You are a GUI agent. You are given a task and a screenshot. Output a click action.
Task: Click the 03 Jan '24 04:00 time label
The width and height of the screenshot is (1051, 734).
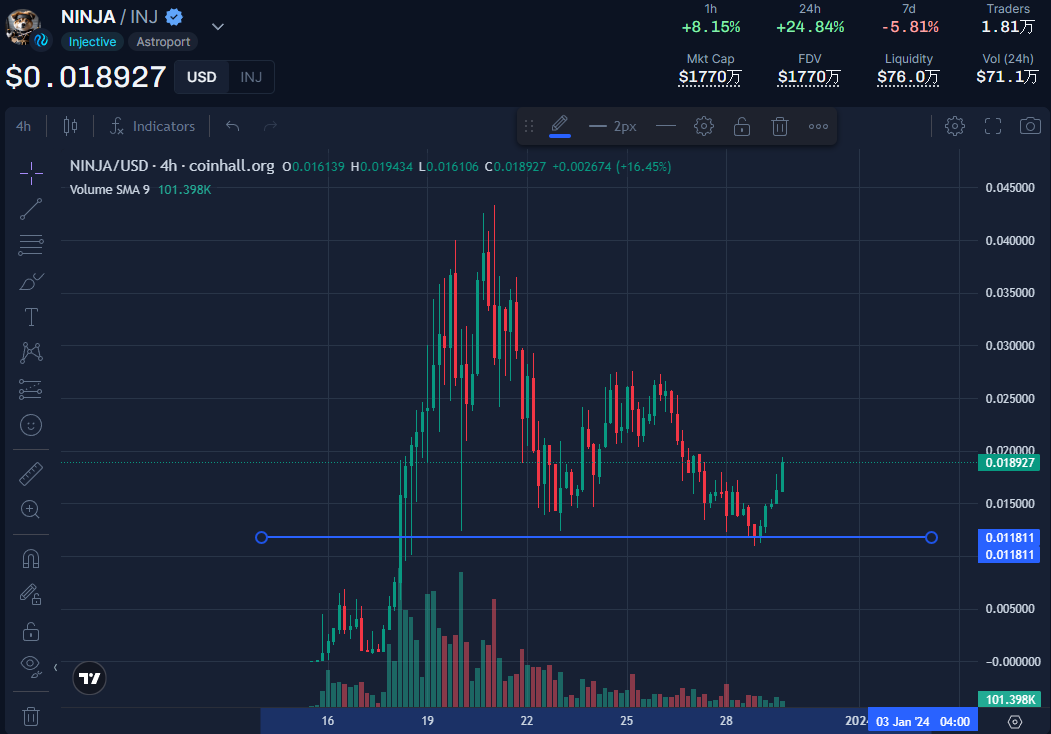(x=922, y=721)
